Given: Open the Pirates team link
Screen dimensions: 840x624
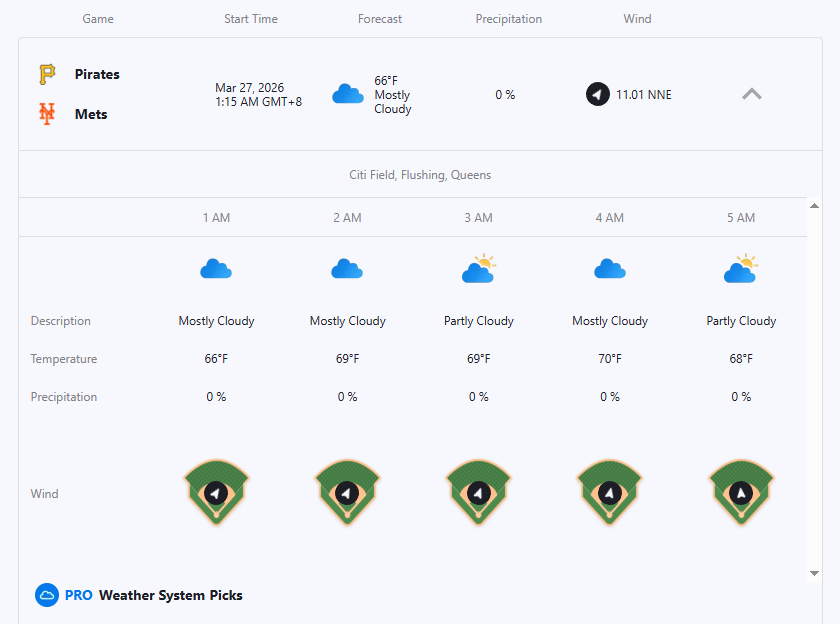Looking at the screenshot, I should click(97, 74).
